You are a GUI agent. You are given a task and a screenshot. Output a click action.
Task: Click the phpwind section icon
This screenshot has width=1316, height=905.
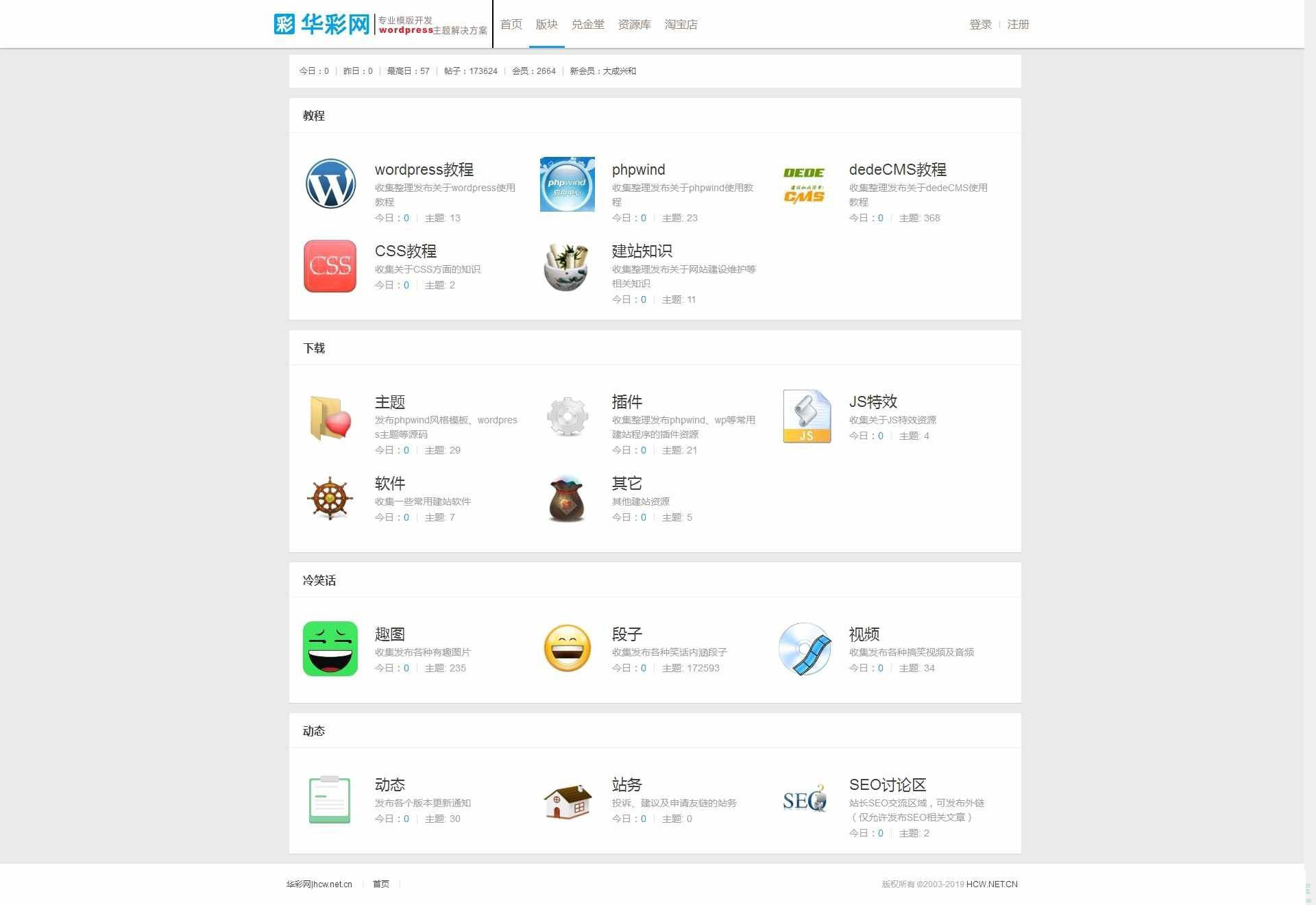568,184
